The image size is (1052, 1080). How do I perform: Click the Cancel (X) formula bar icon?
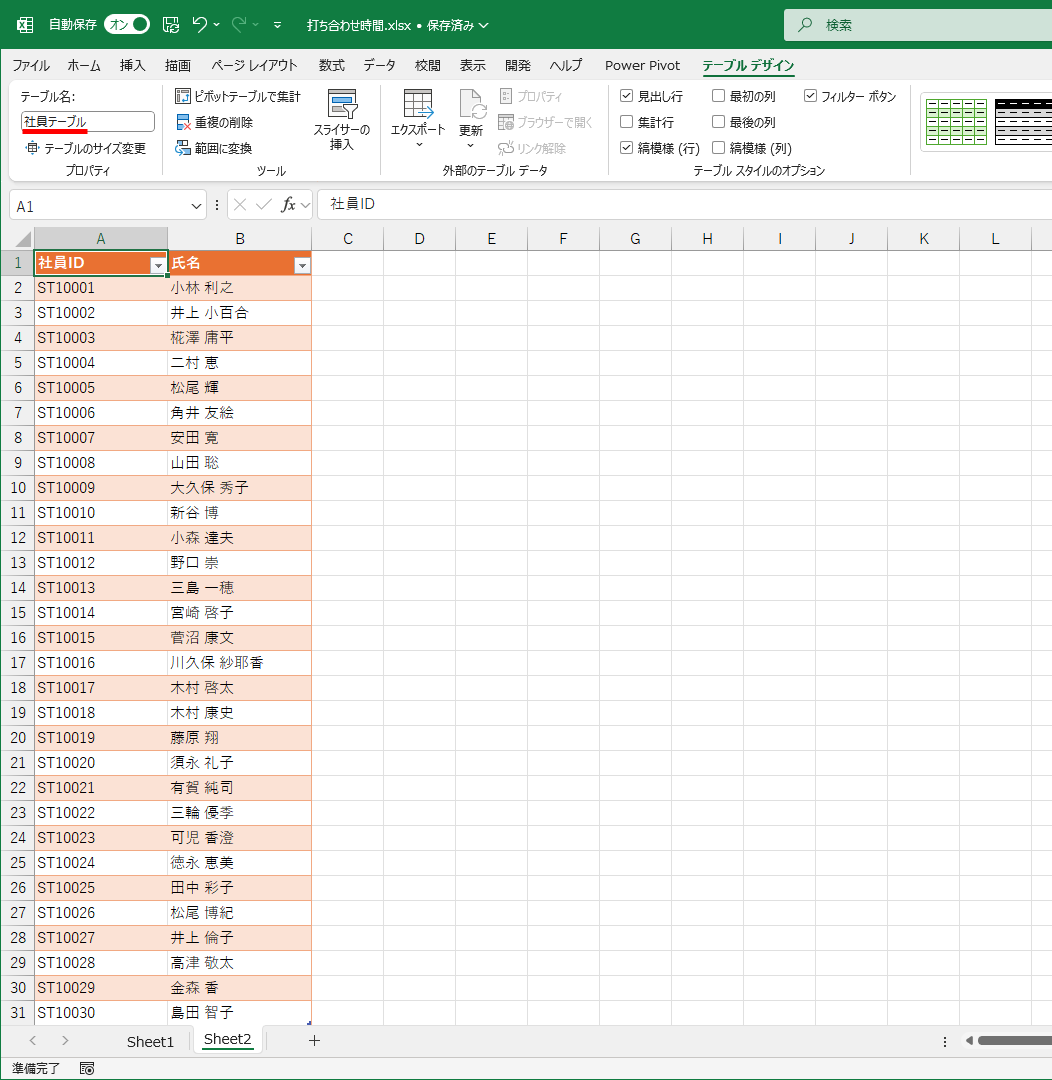(x=240, y=205)
